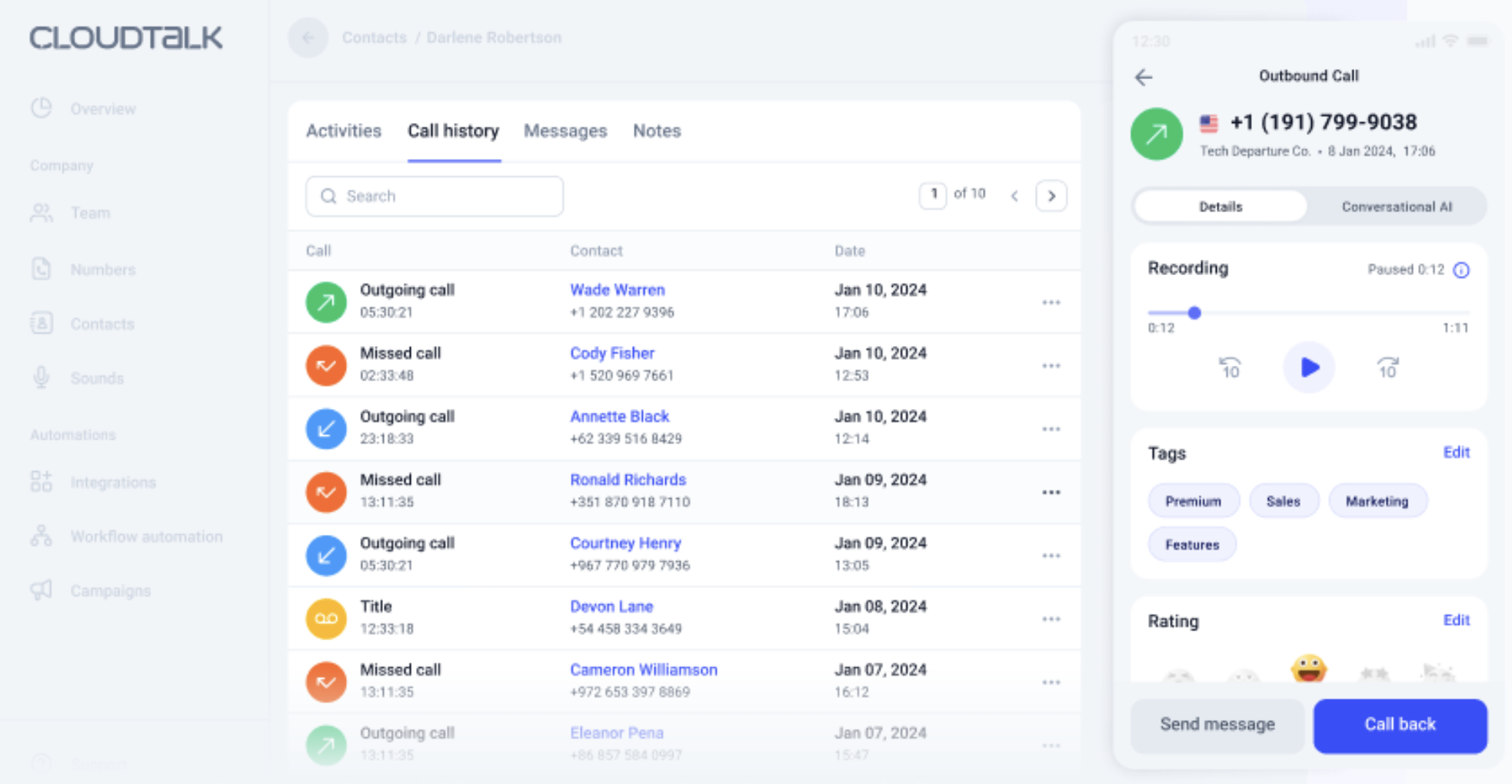This screenshot has height=784, width=1512.
Task: Go to next page of call history
Action: pos(1051,196)
